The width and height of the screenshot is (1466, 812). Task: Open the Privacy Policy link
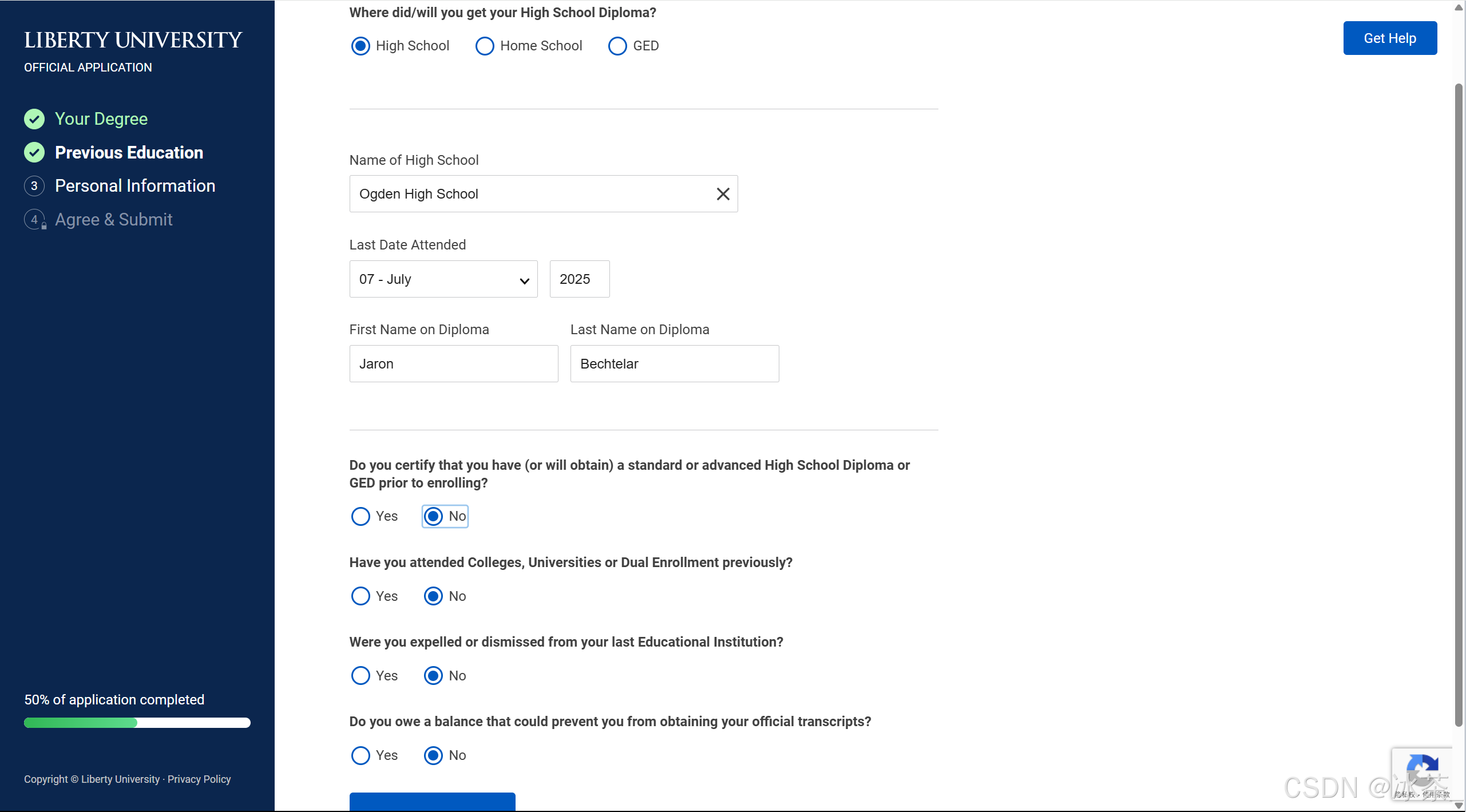coord(199,779)
